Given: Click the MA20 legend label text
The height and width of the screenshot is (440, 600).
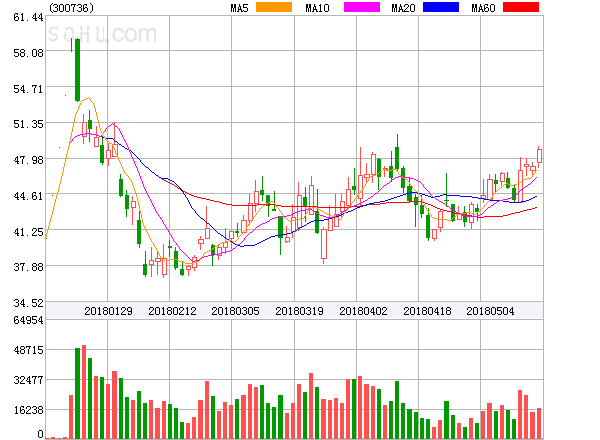Looking at the screenshot, I should (403, 8).
